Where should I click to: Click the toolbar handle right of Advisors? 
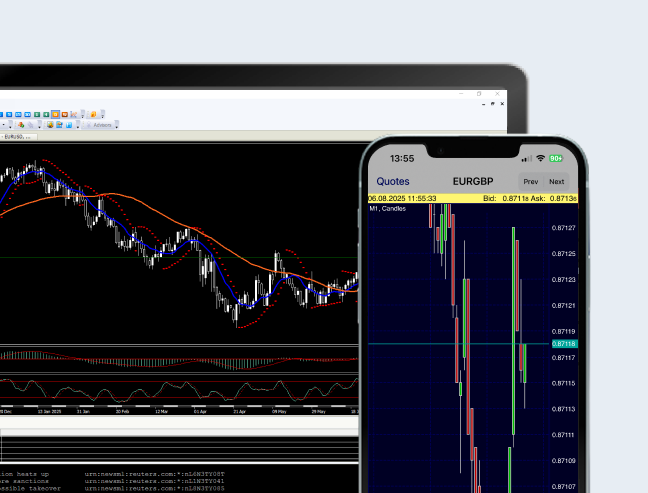[x=117, y=125]
